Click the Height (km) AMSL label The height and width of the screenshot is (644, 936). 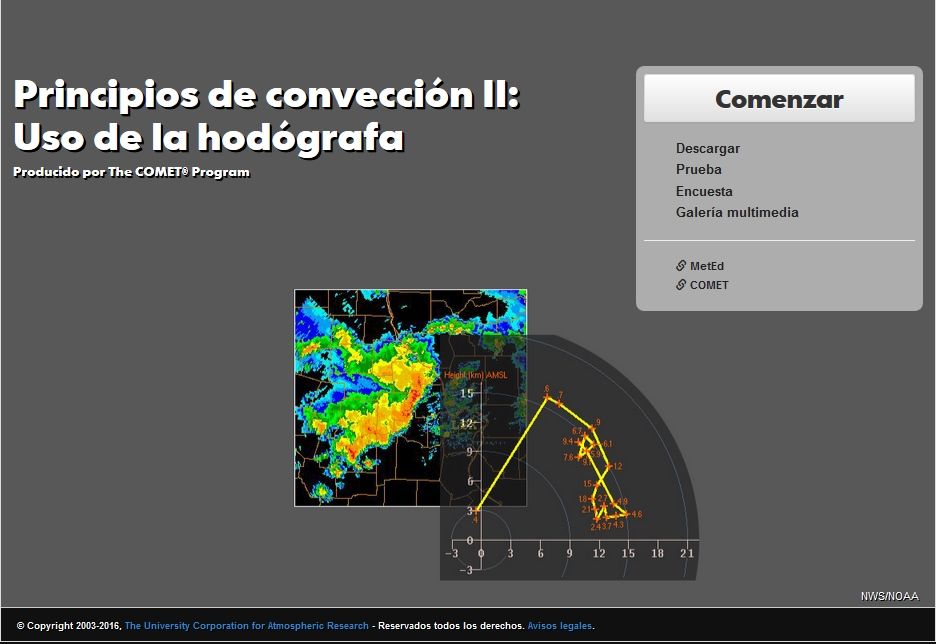476,375
